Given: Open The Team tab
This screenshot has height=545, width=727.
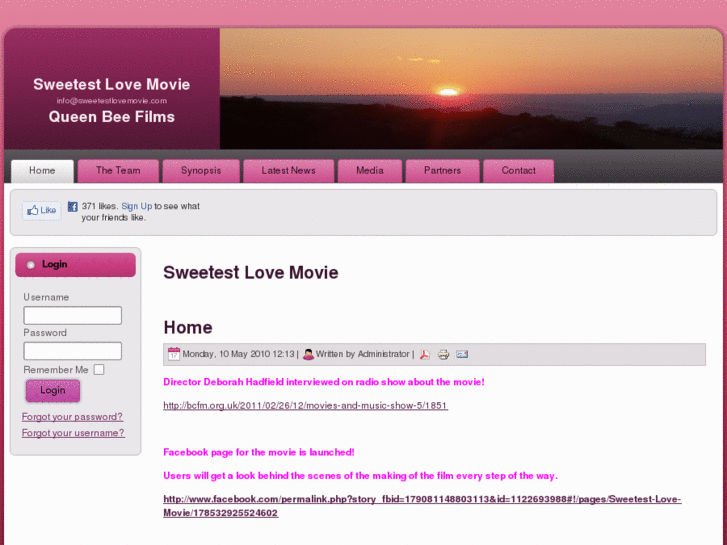Looking at the screenshot, I should [x=118, y=171].
